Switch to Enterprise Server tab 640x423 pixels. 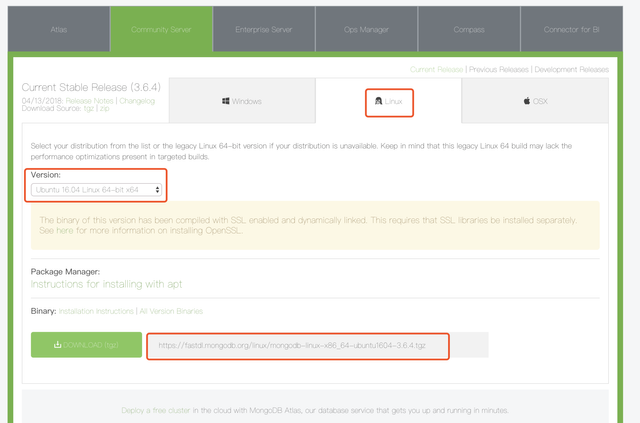tap(264, 29)
